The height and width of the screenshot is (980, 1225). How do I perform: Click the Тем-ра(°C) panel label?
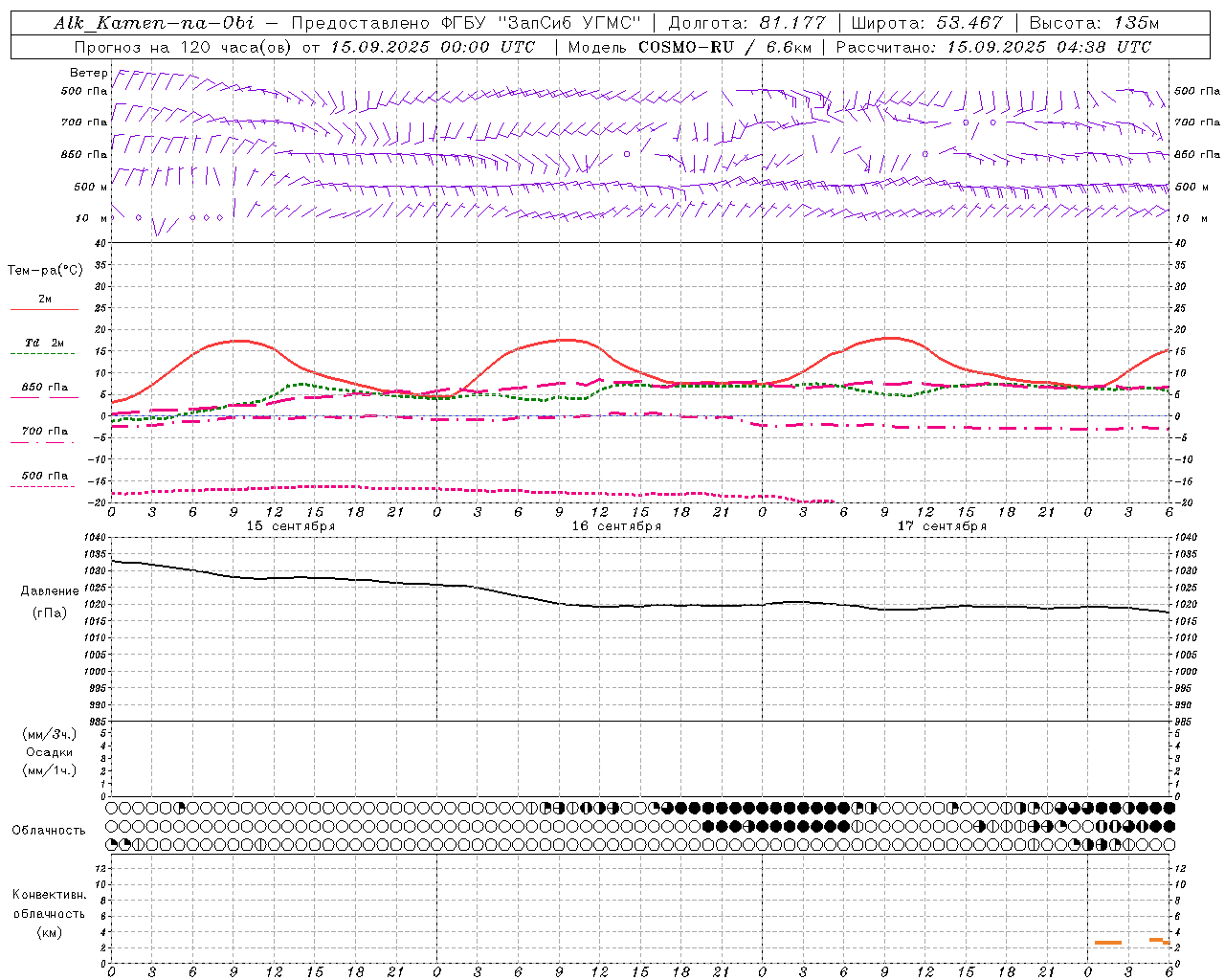click(x=45, y=271)
